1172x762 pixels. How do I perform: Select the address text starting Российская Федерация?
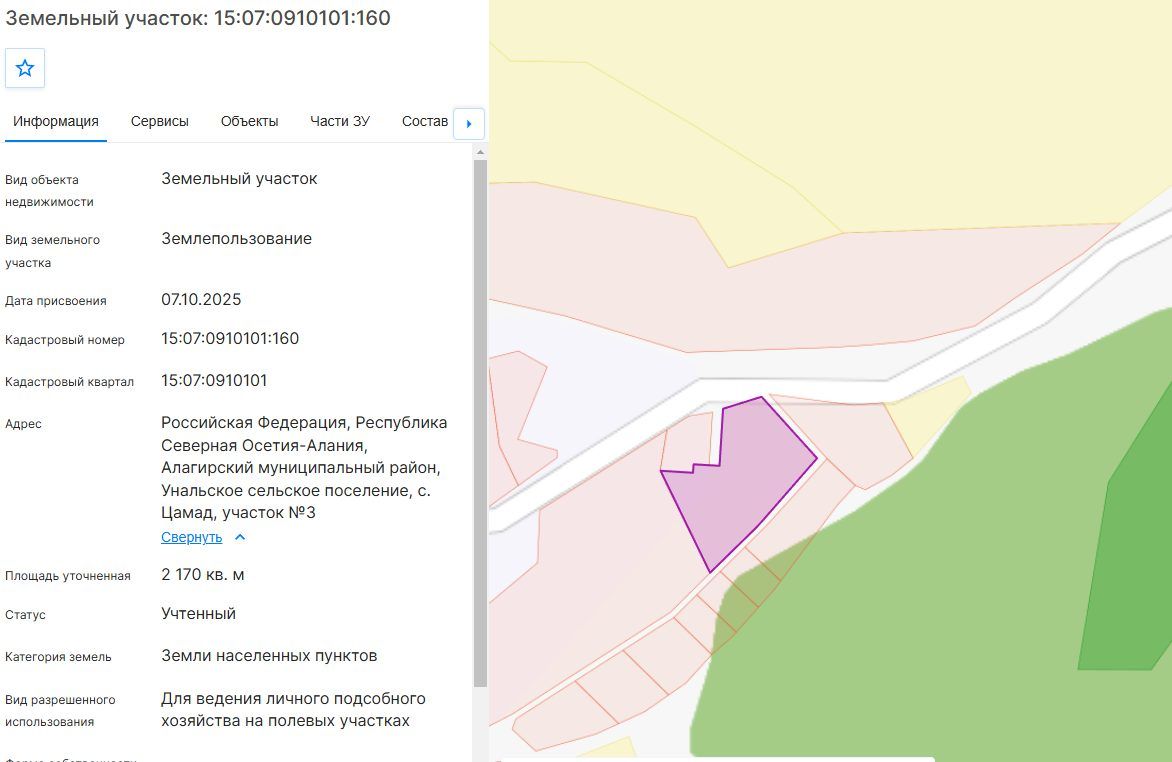304,467
